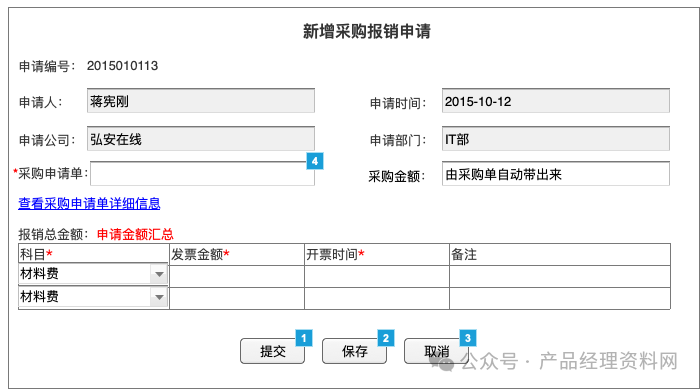Screen dimensions: 700x389
Task: Select first row 开票时间 cell
Action: [377, 276]
